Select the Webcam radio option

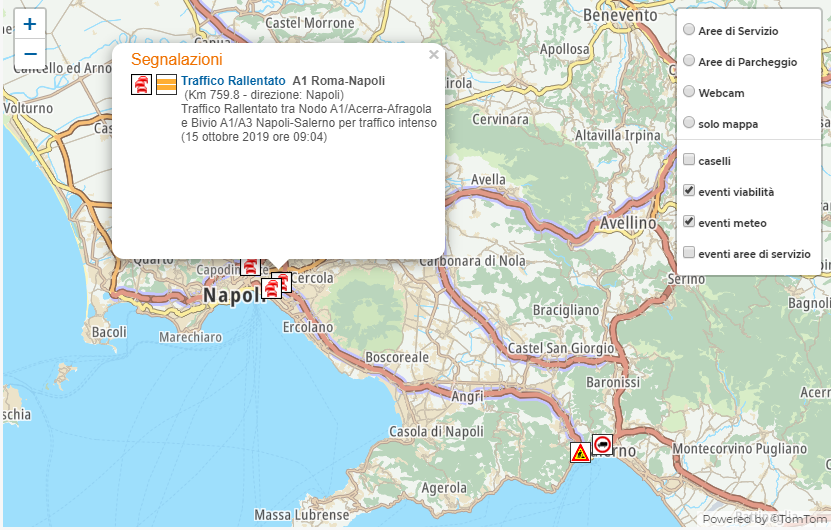coord(689,92)
